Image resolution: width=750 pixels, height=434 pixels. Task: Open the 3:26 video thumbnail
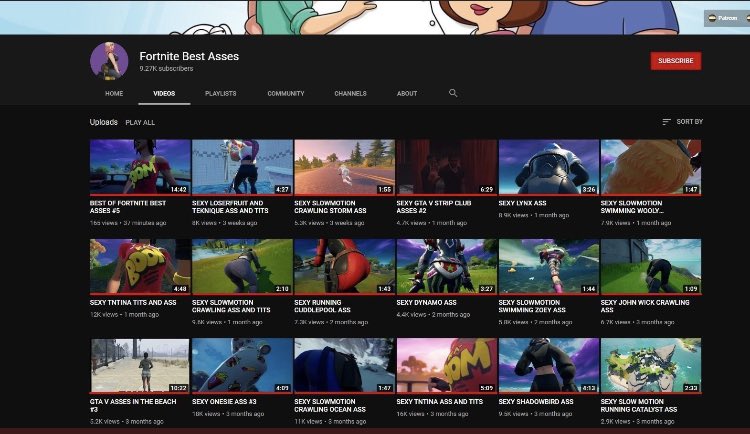[x=549, y=167]
